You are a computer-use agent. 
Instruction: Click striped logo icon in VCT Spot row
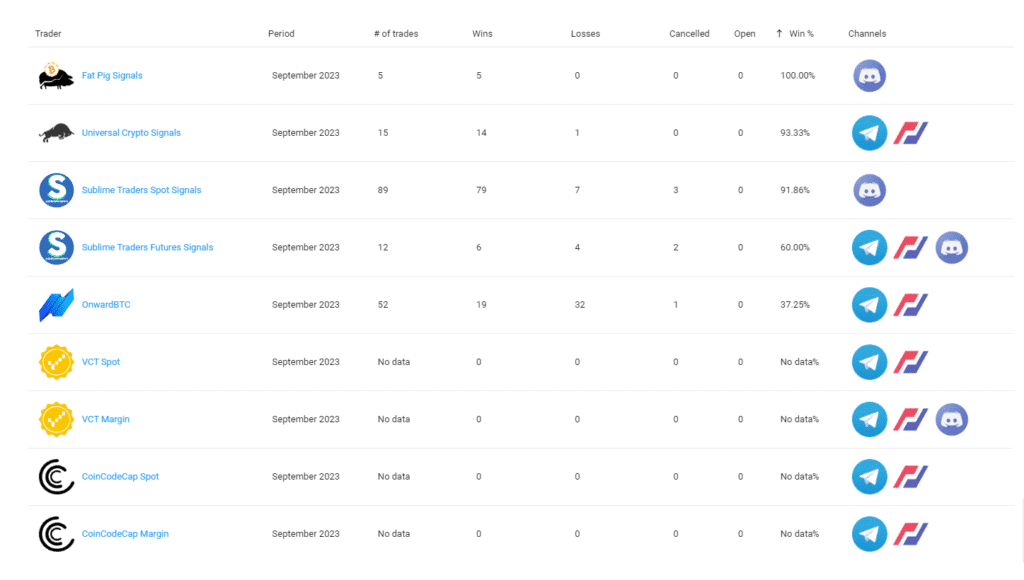(911, 362)
